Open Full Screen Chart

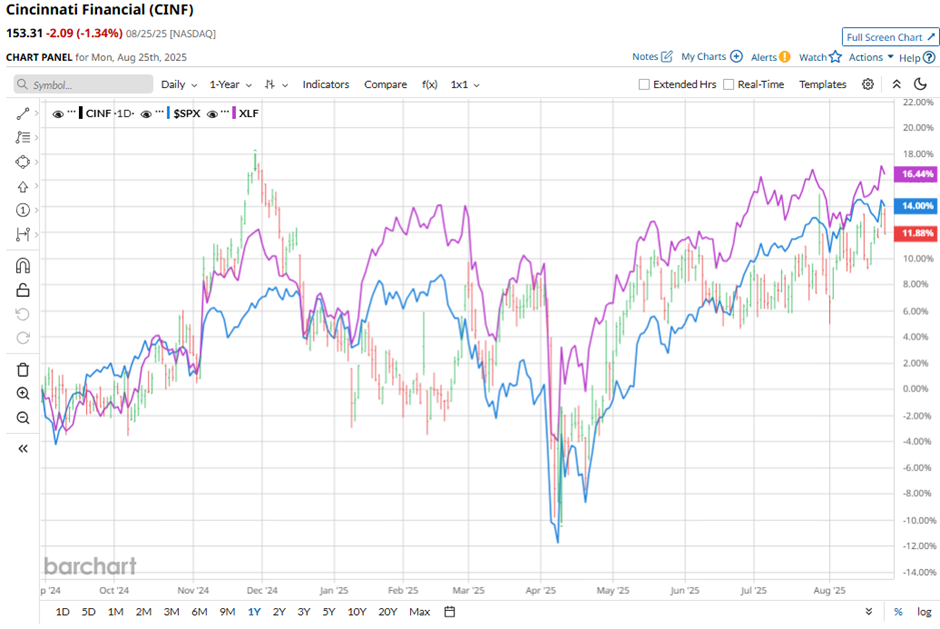click(x=890, y=37)
